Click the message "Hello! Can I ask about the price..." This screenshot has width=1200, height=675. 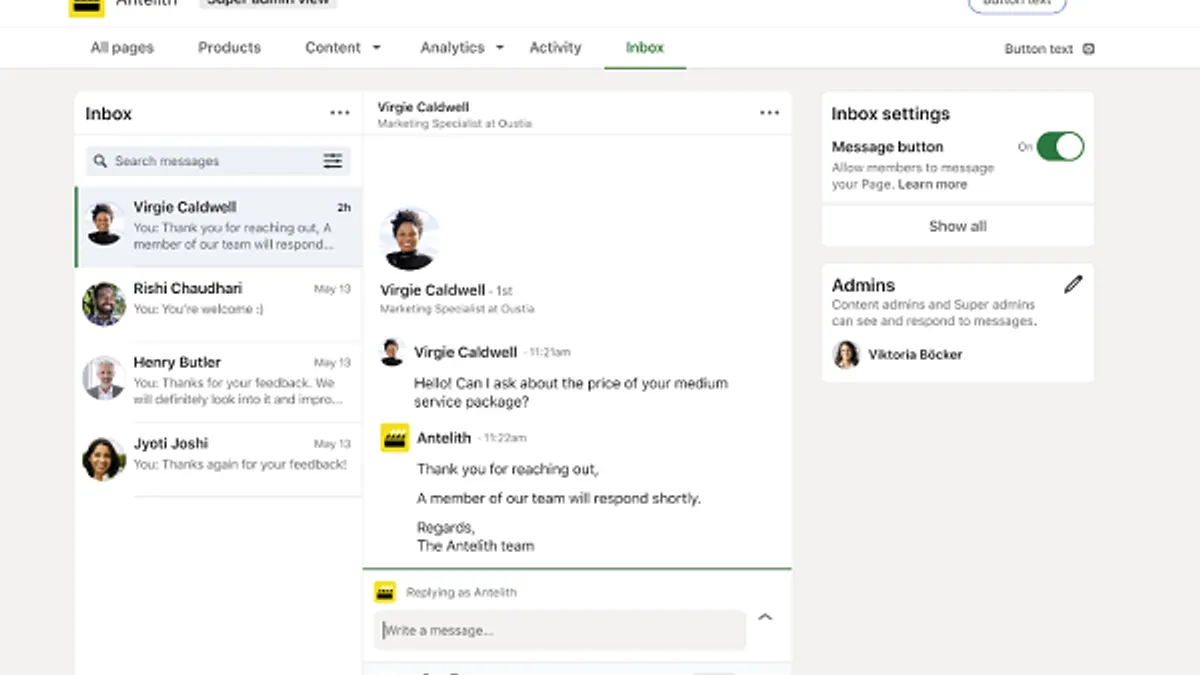pyautogui.click(x=571, y=392)
